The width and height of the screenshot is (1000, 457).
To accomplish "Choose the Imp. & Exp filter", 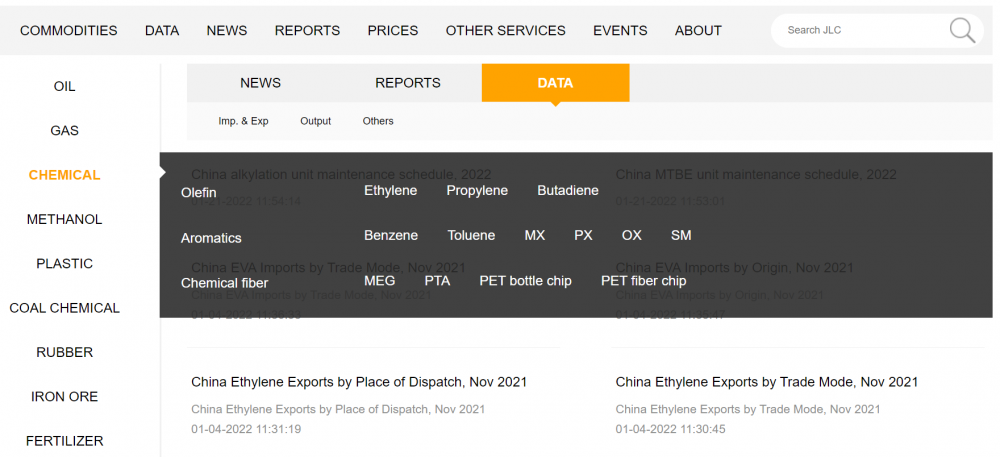I will point(244,121).
